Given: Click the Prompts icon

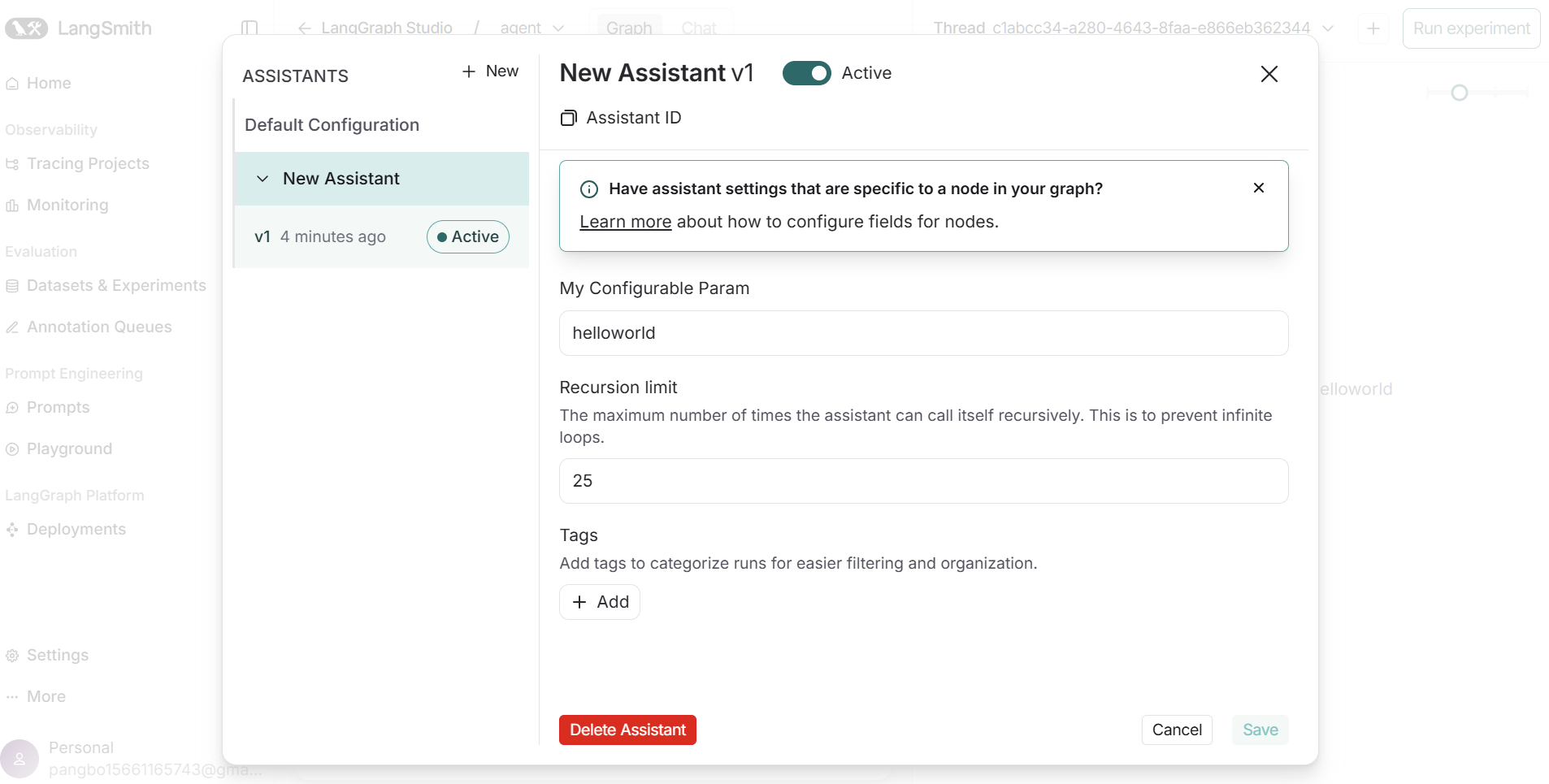Looking at the screenshot, I should 12,408.
